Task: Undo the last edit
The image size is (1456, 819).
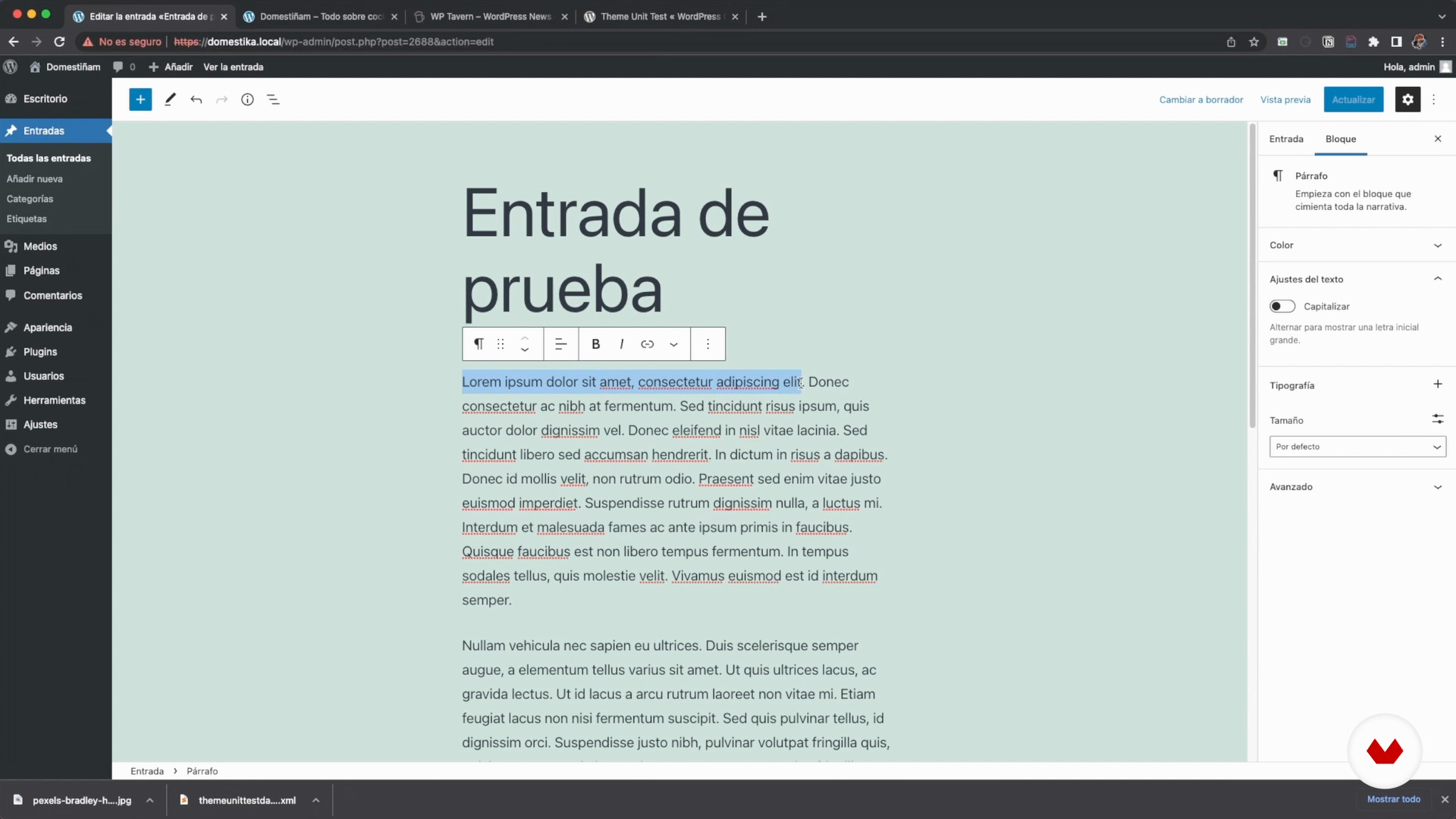Action: (x=196, y=99)
